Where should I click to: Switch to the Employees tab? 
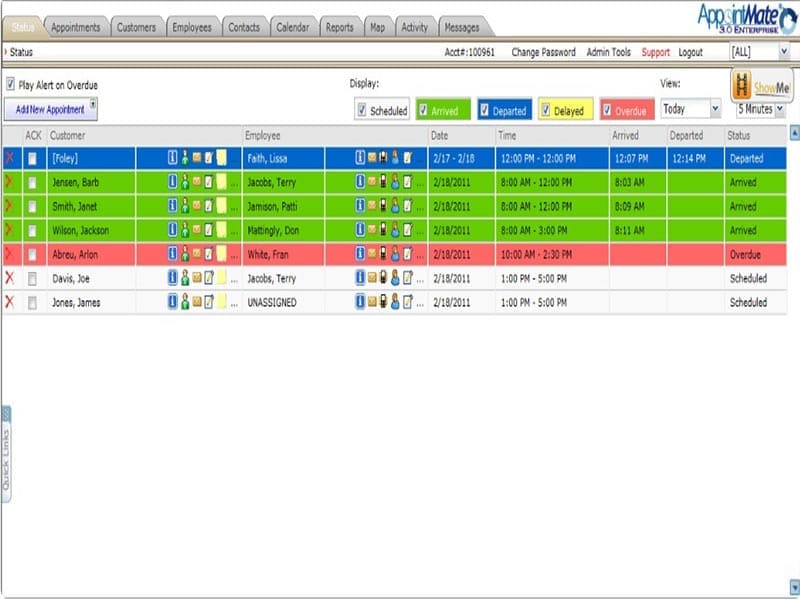coord(192,27)
